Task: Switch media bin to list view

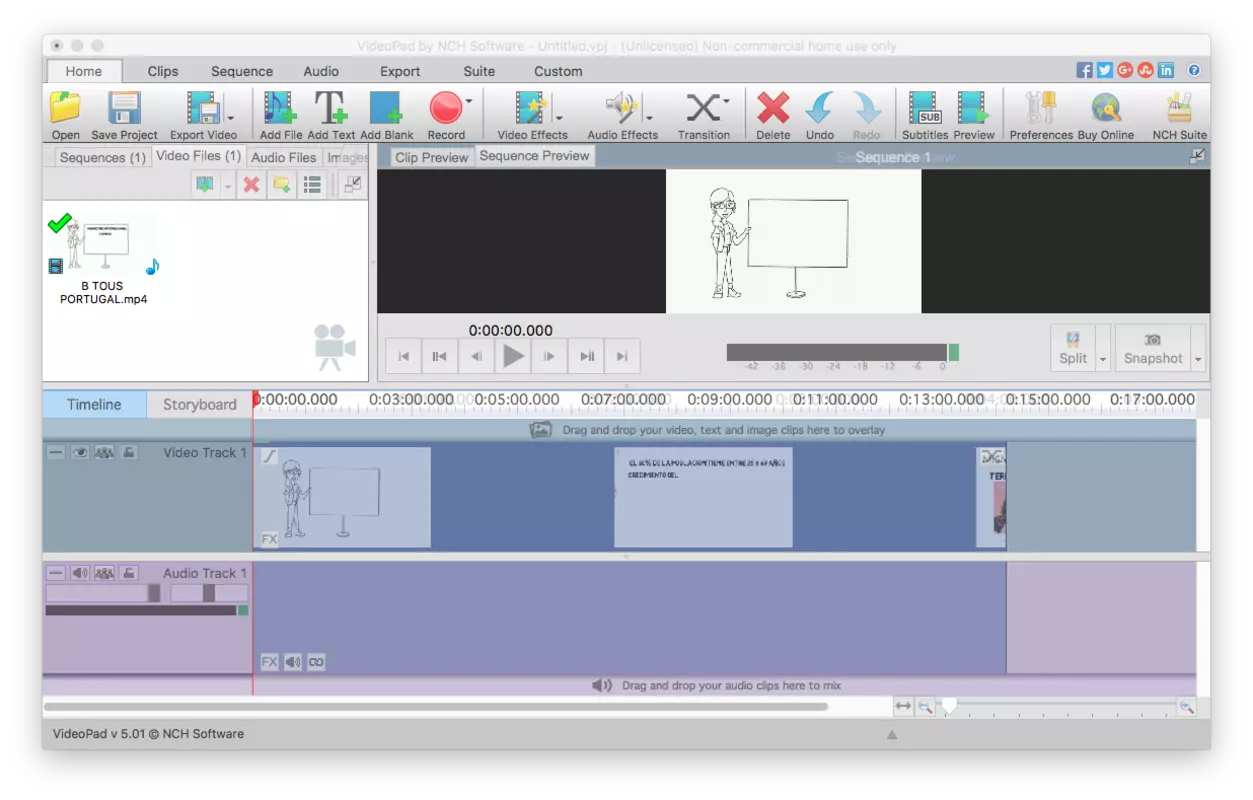Action: (312, 184)
